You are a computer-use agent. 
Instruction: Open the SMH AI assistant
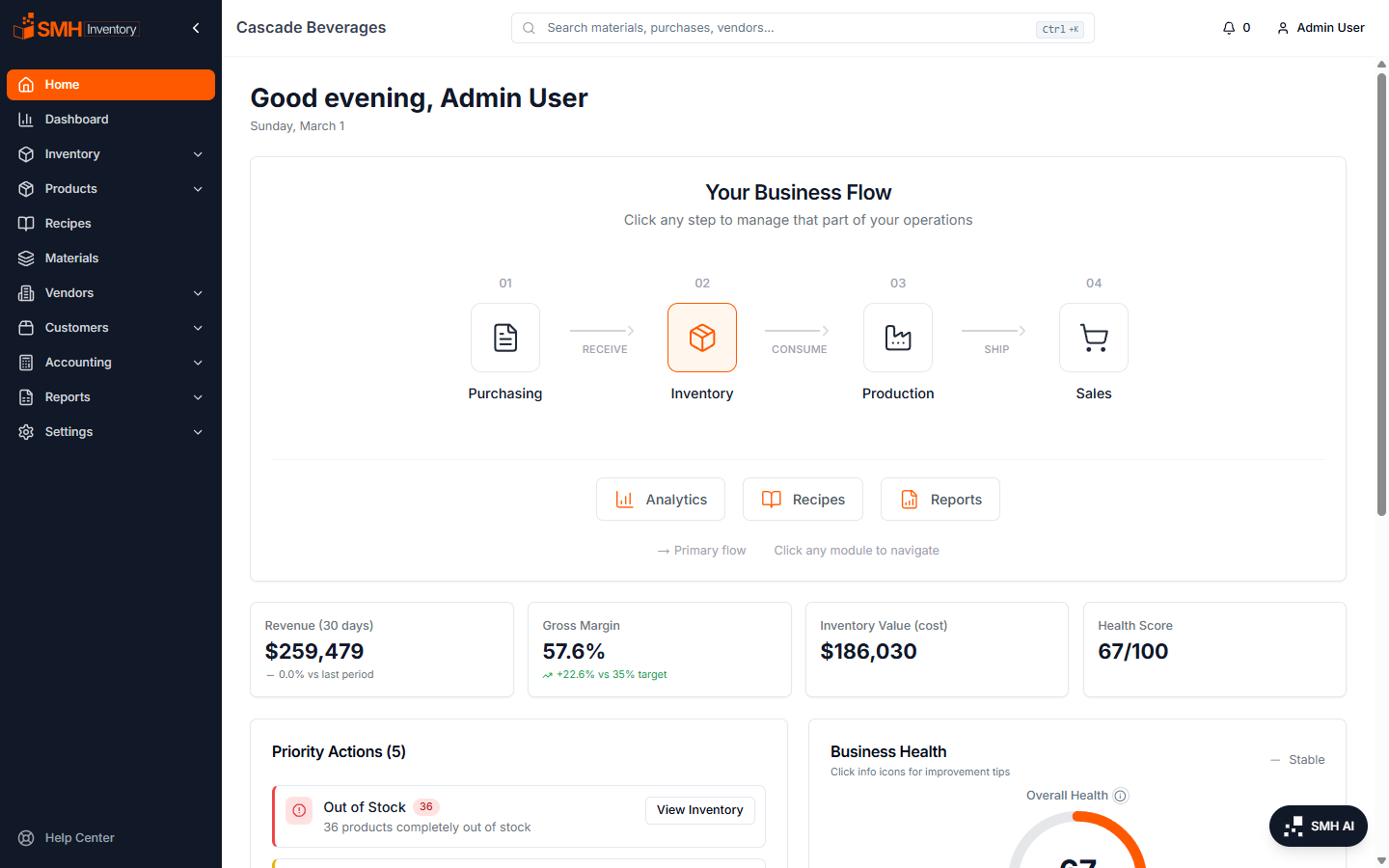click(x=1319, y=826)
